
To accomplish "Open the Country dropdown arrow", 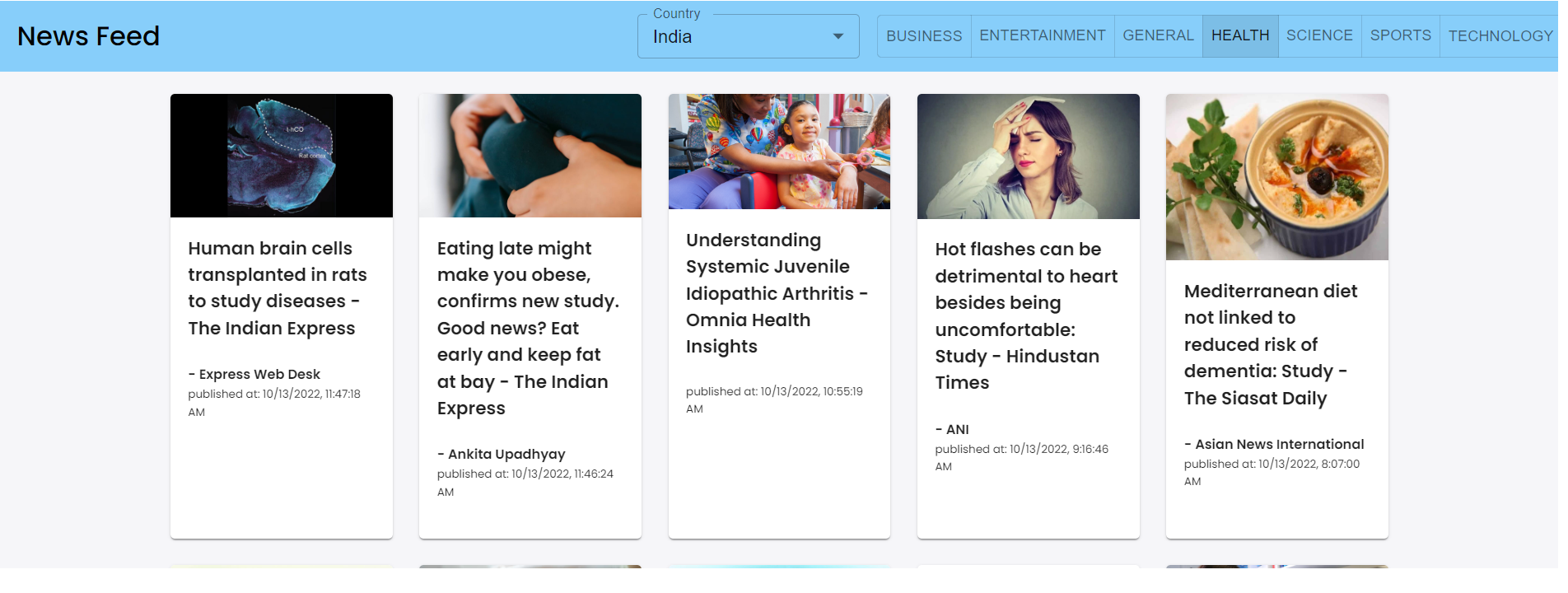I will pos(838,36).
